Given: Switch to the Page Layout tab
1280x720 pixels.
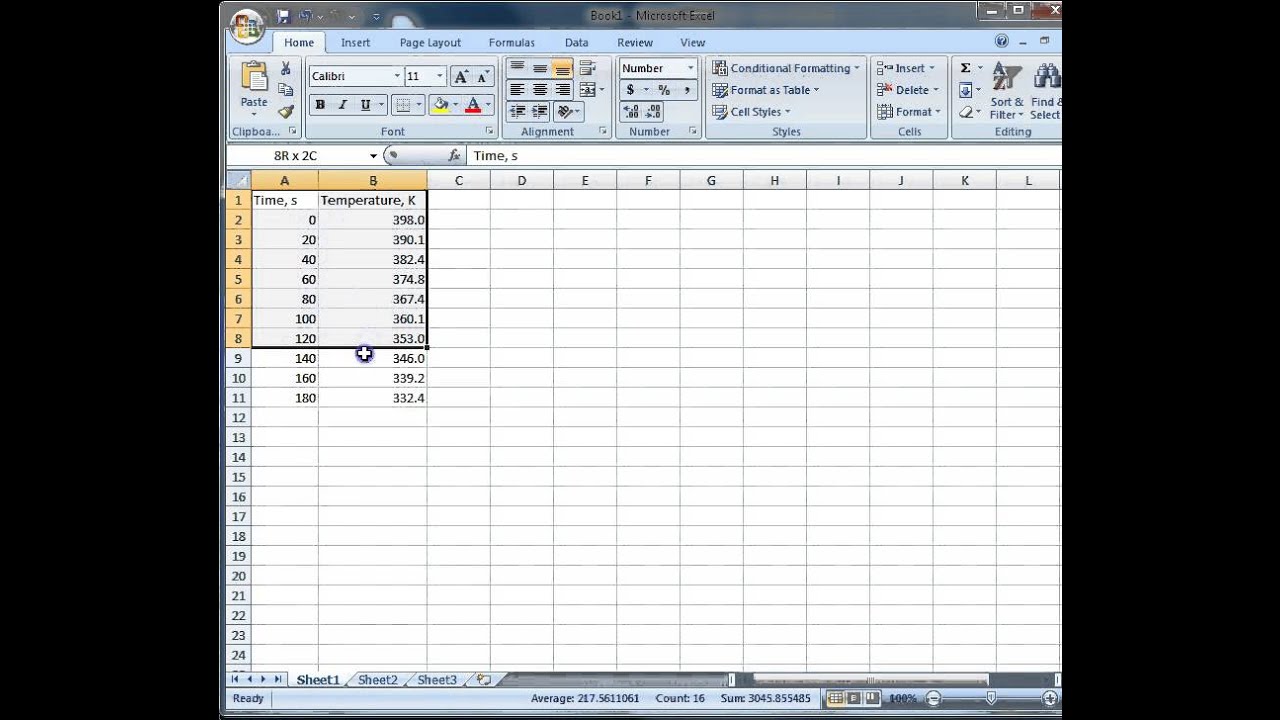Looking at the screenshot, I should [x=430, y=43].
